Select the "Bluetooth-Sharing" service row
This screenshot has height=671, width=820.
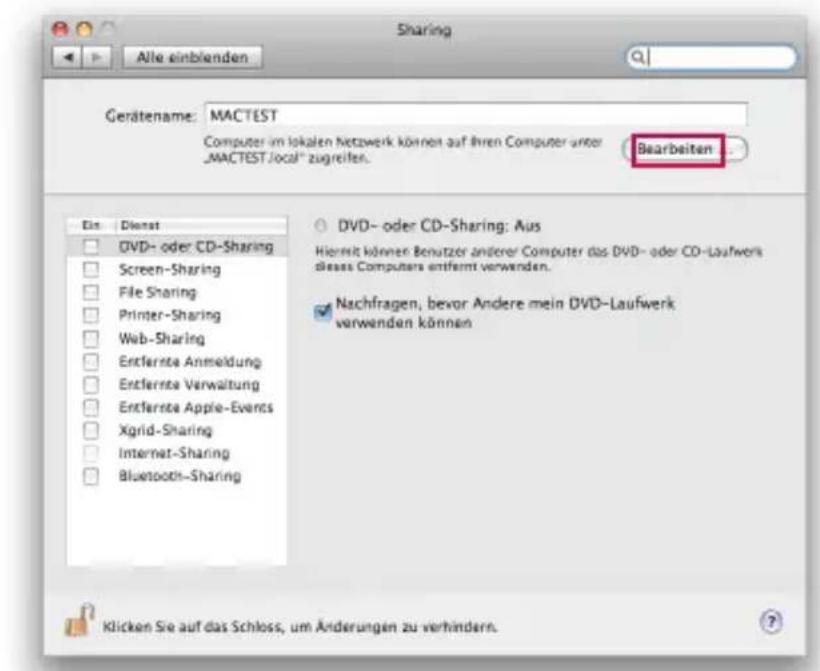[177, 476]
